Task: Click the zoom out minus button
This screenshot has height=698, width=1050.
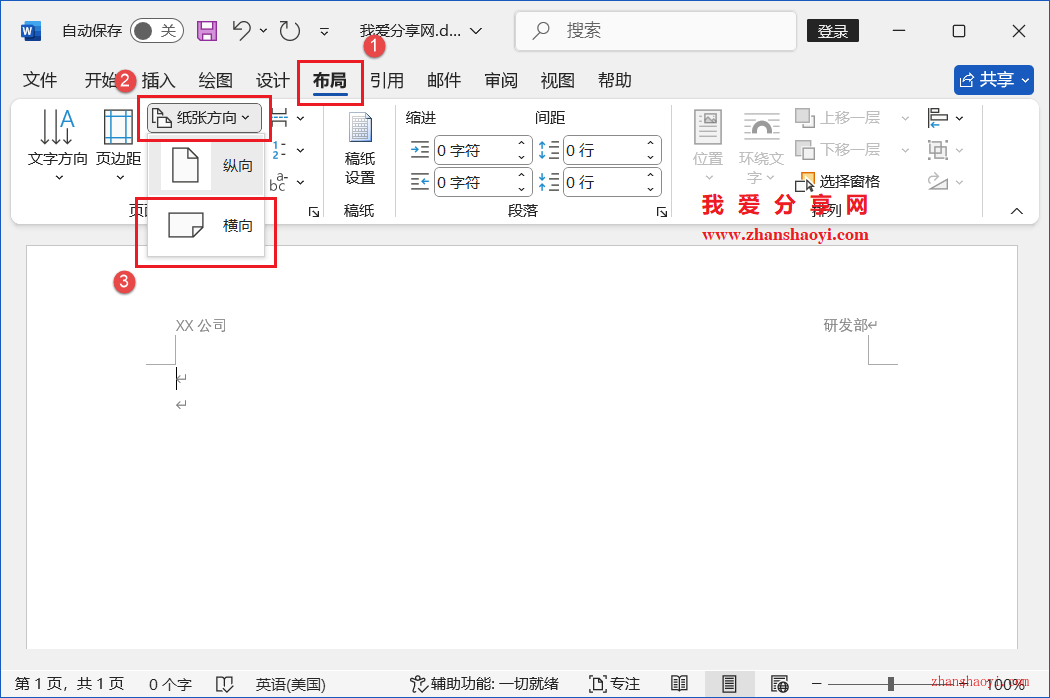Action: point(816,684)
